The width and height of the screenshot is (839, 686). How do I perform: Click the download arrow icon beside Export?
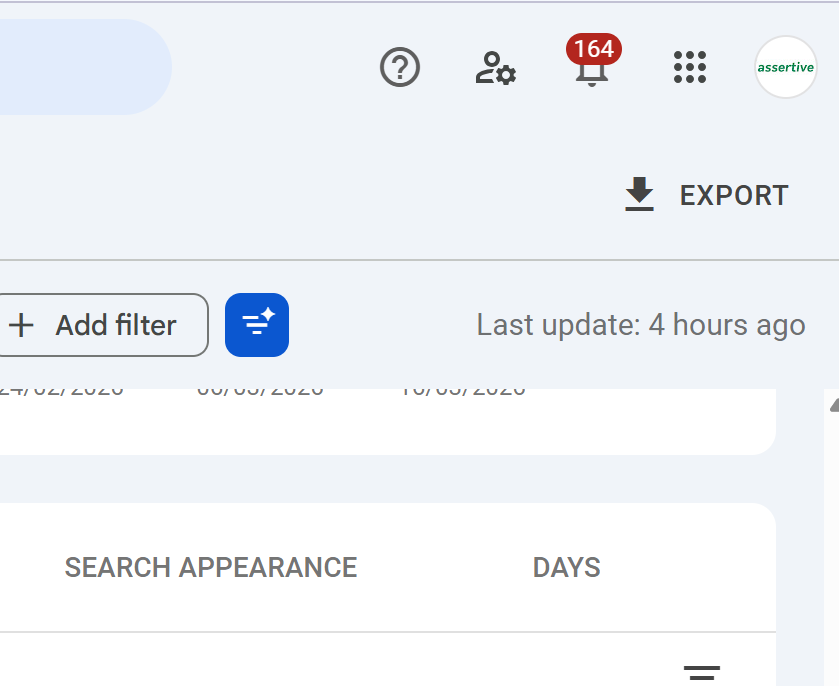[x=639, y=195]
